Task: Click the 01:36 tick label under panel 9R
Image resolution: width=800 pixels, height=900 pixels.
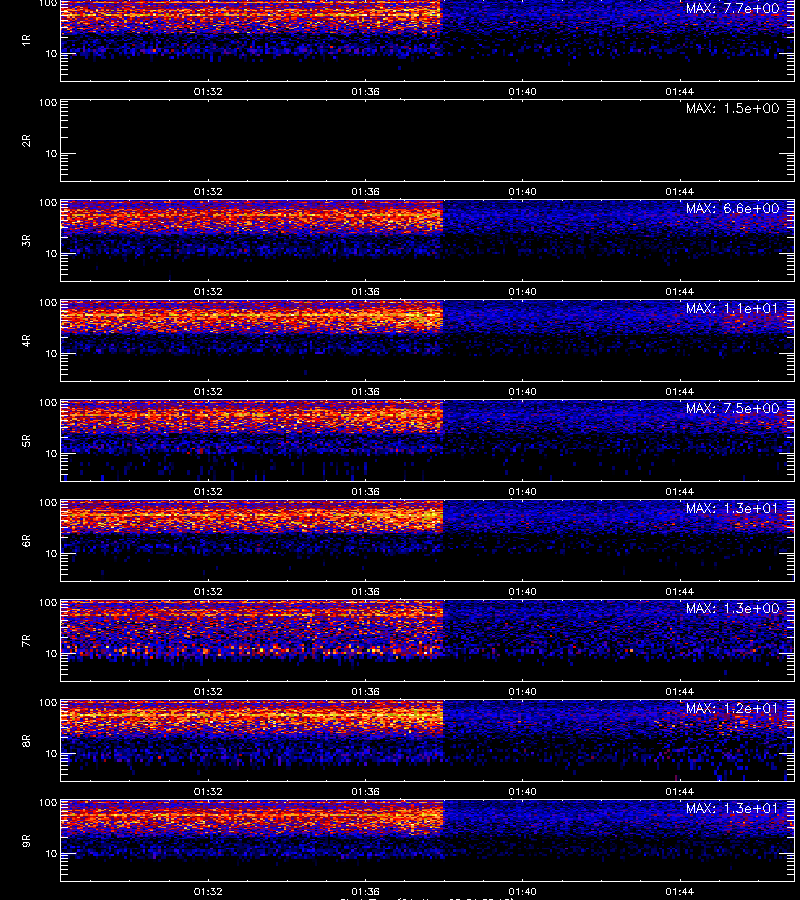Action: [366, 891]
